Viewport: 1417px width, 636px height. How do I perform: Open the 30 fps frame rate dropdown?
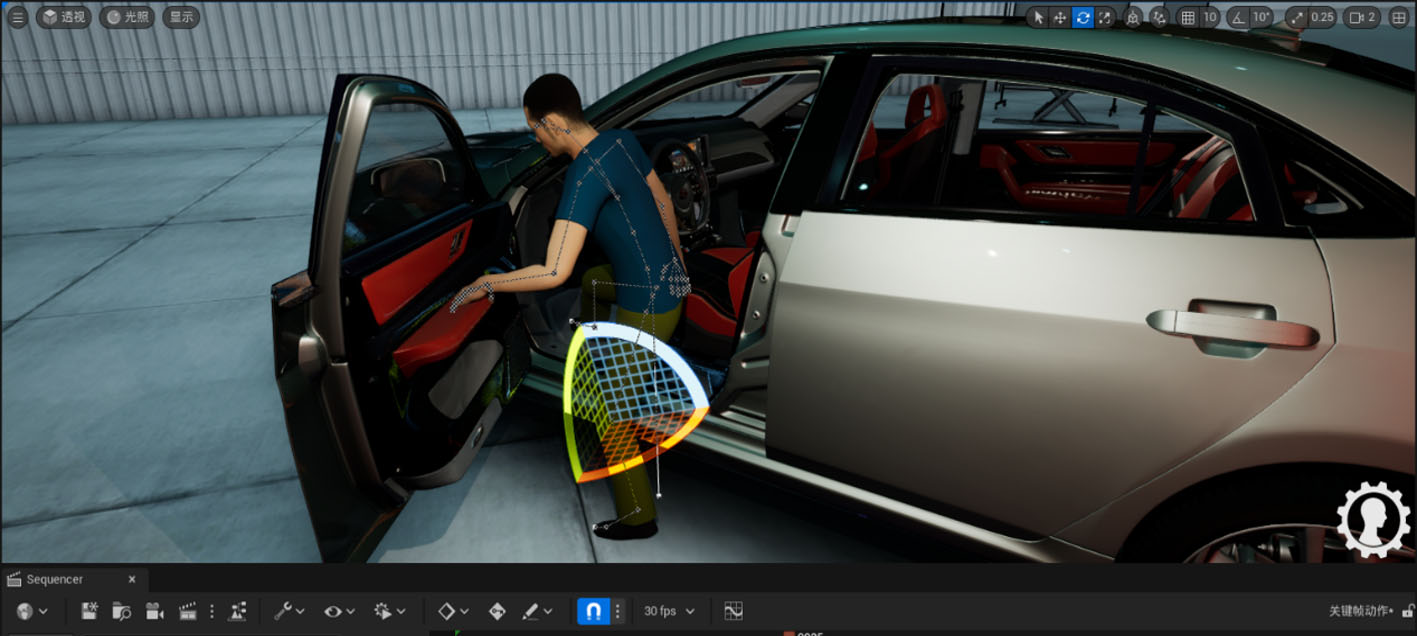(x=670, y=611)
